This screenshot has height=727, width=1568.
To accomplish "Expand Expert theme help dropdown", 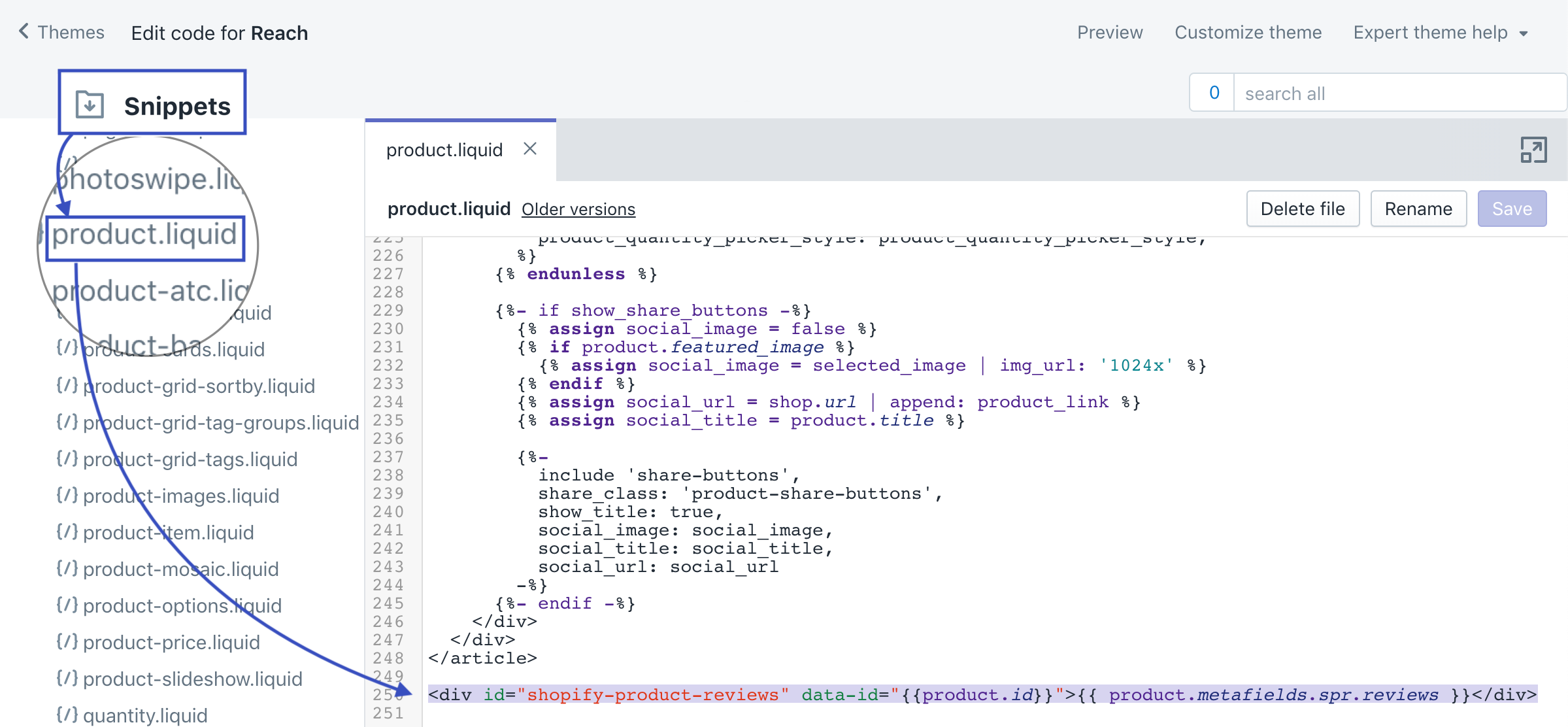I will 1441,32.
